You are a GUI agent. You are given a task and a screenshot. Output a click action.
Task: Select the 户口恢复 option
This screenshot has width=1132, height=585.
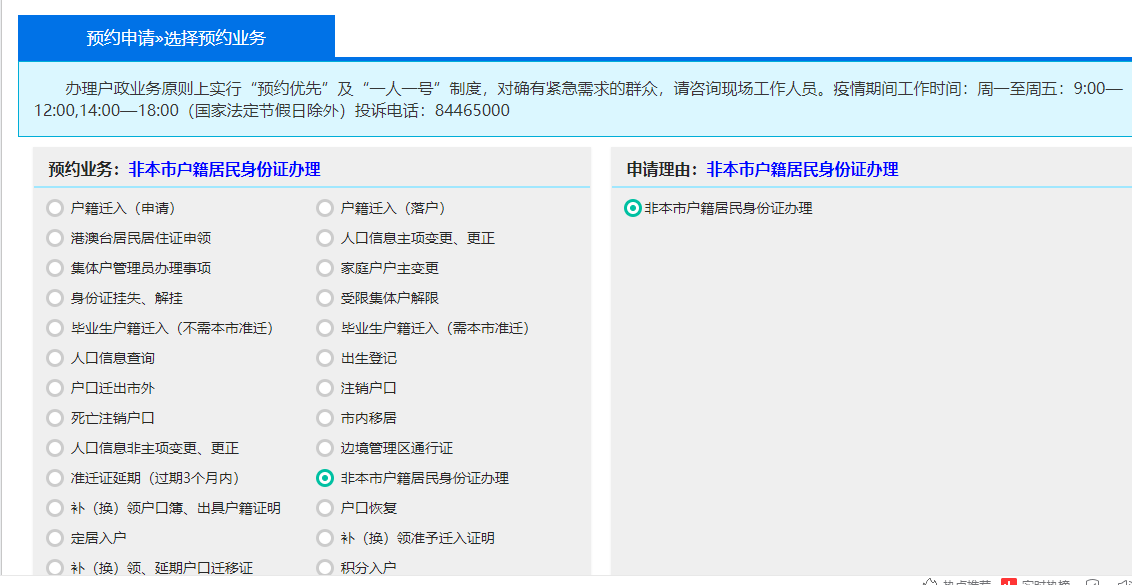coord(325,508)
